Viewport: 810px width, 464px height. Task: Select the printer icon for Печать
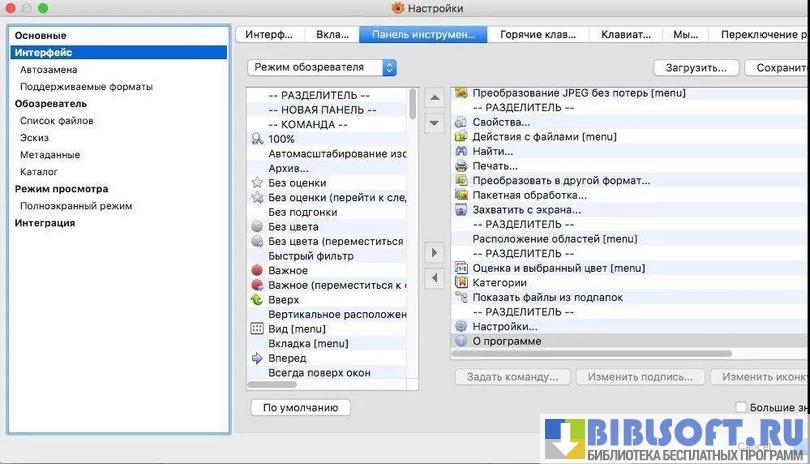pos(461,166)
